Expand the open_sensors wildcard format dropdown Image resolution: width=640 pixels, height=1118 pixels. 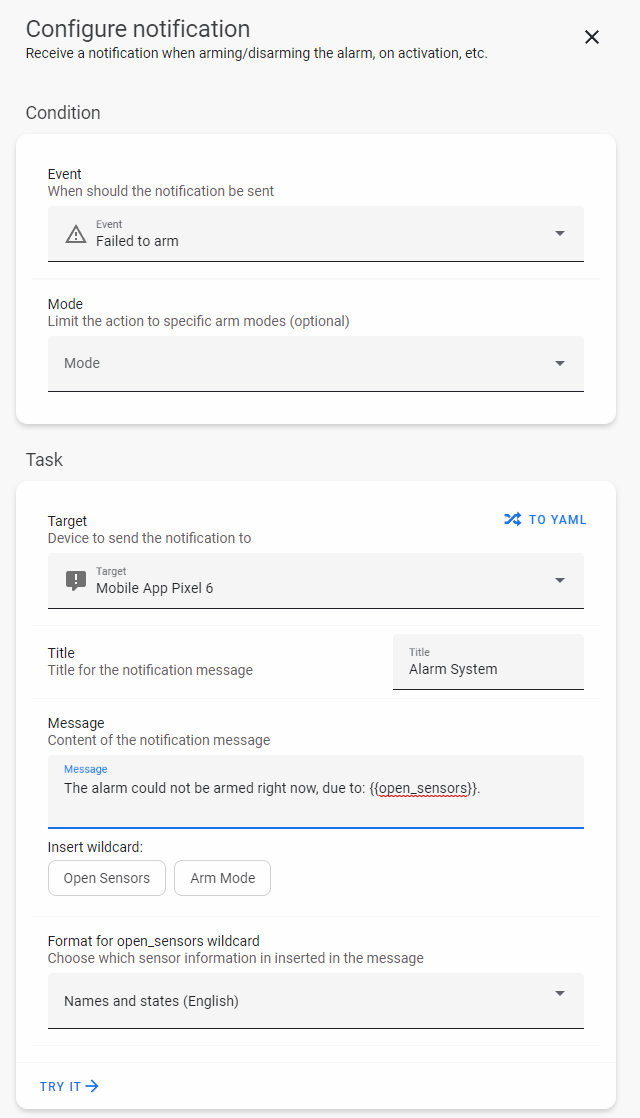pyautogui.click(x=560, y=993)
